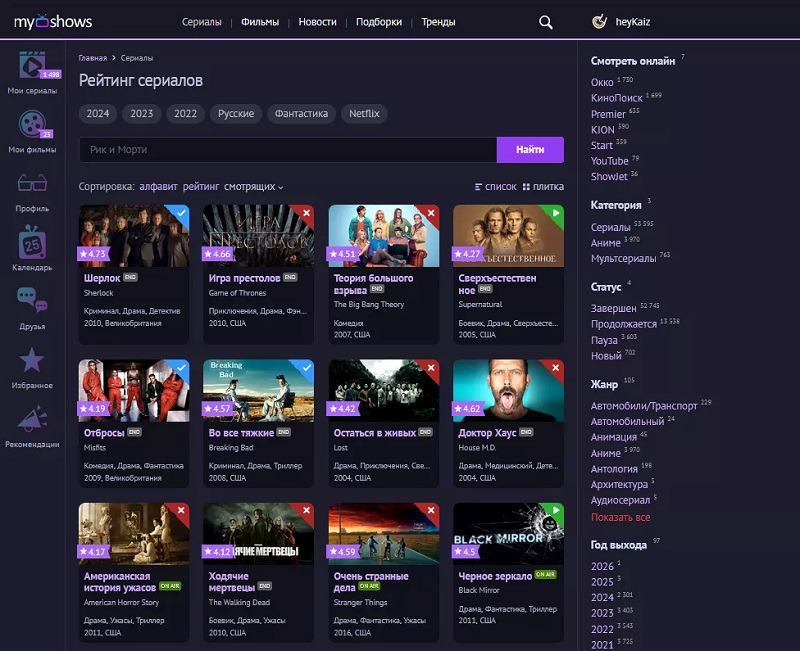Select the 2024 filter chip
This screenshot has width=800, height=651.
[x=98, y=114]
